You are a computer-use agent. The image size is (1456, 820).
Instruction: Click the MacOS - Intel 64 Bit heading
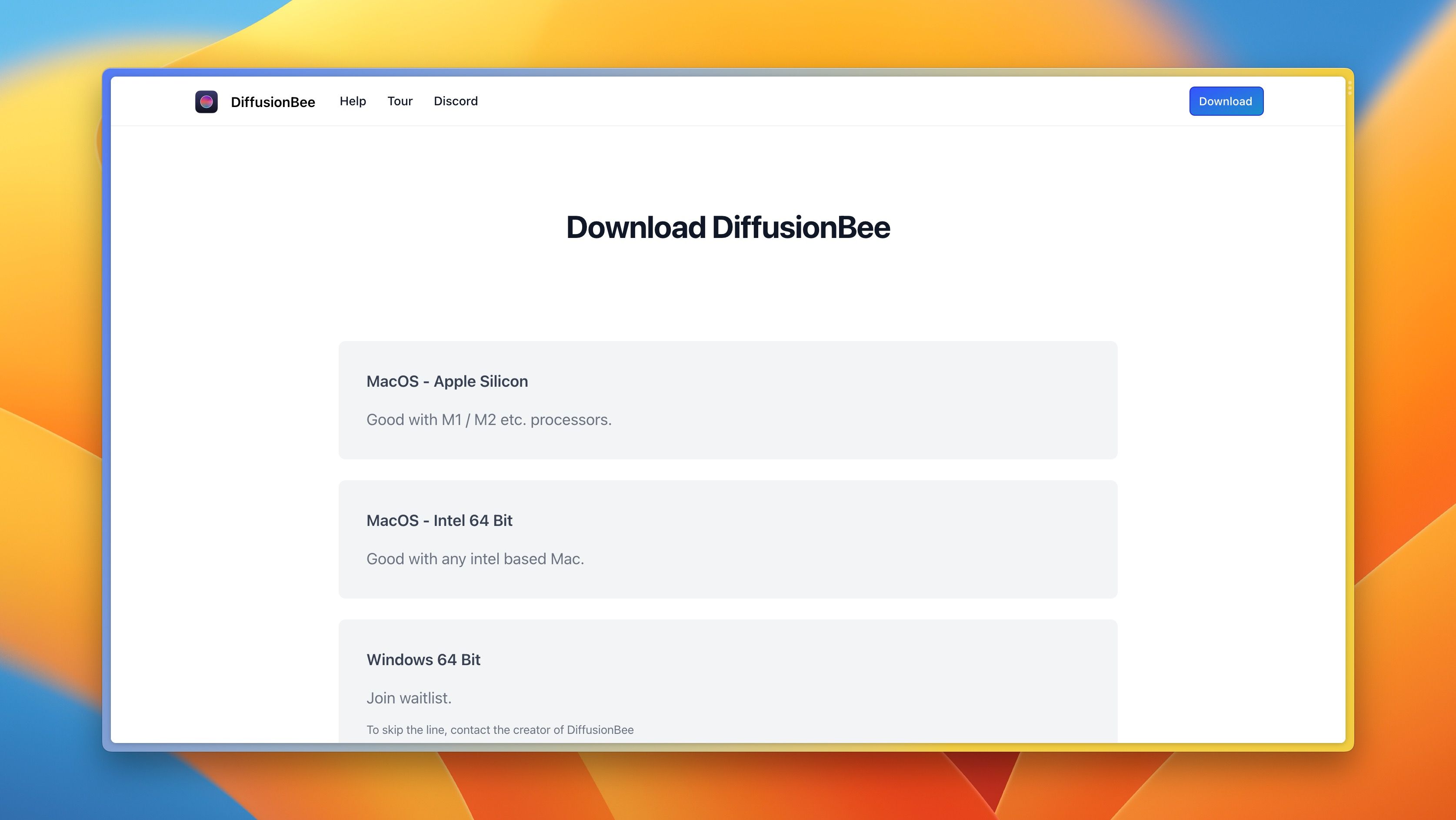tap(439, 520)
